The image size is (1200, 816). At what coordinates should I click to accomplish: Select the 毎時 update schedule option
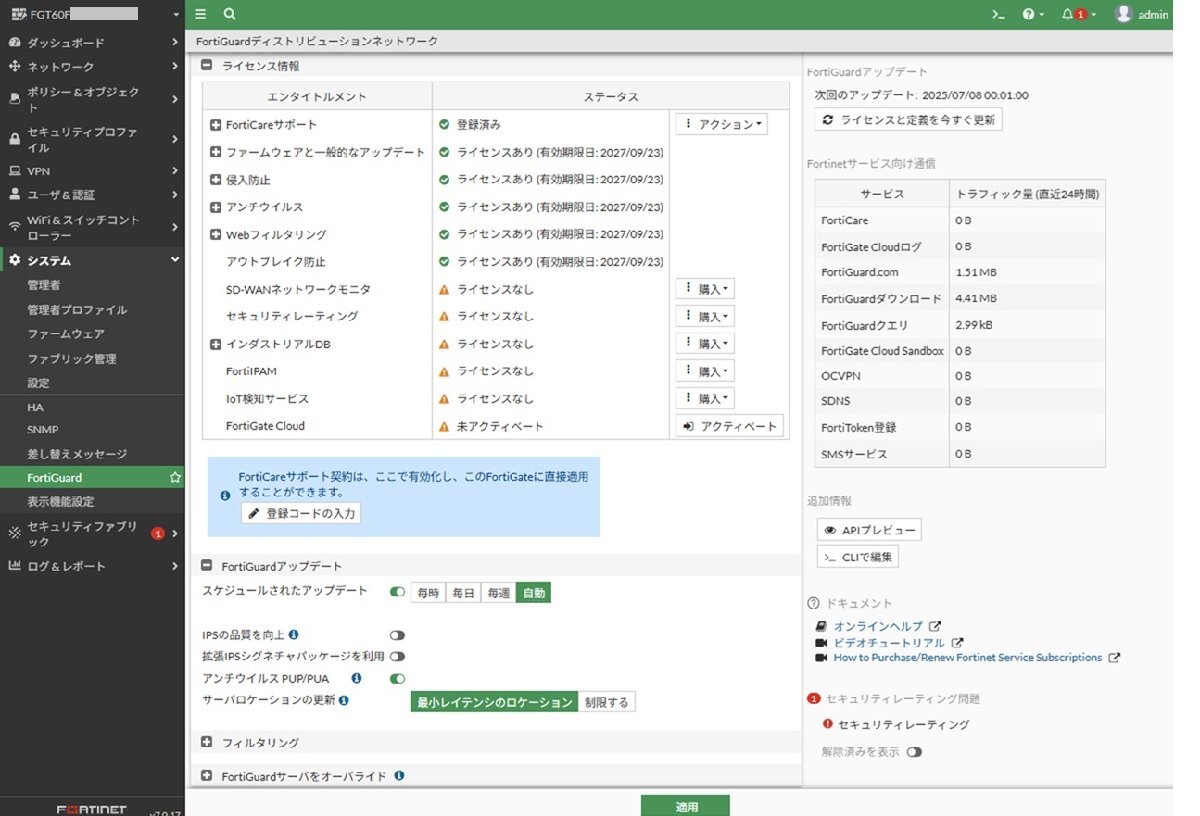[428, 593]
